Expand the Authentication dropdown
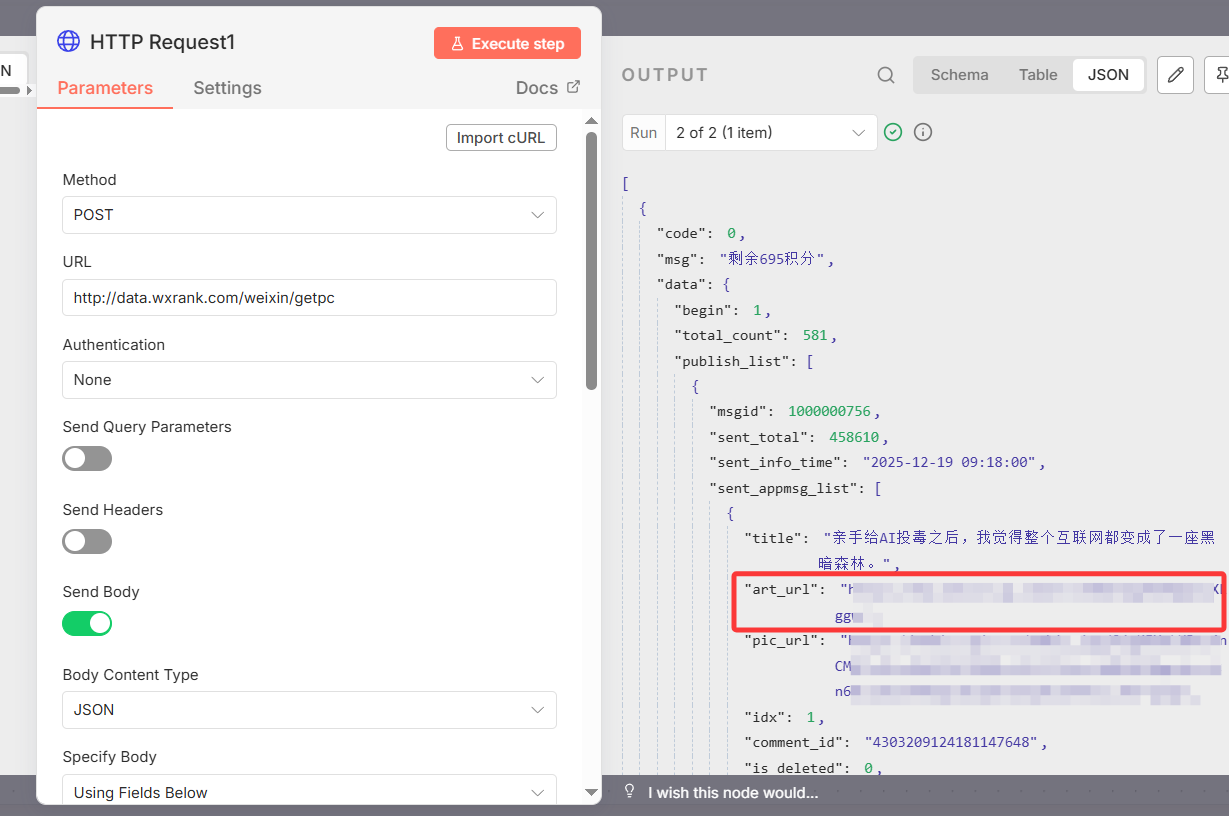This screenshot has height=816, width=1229. [309, 380]
